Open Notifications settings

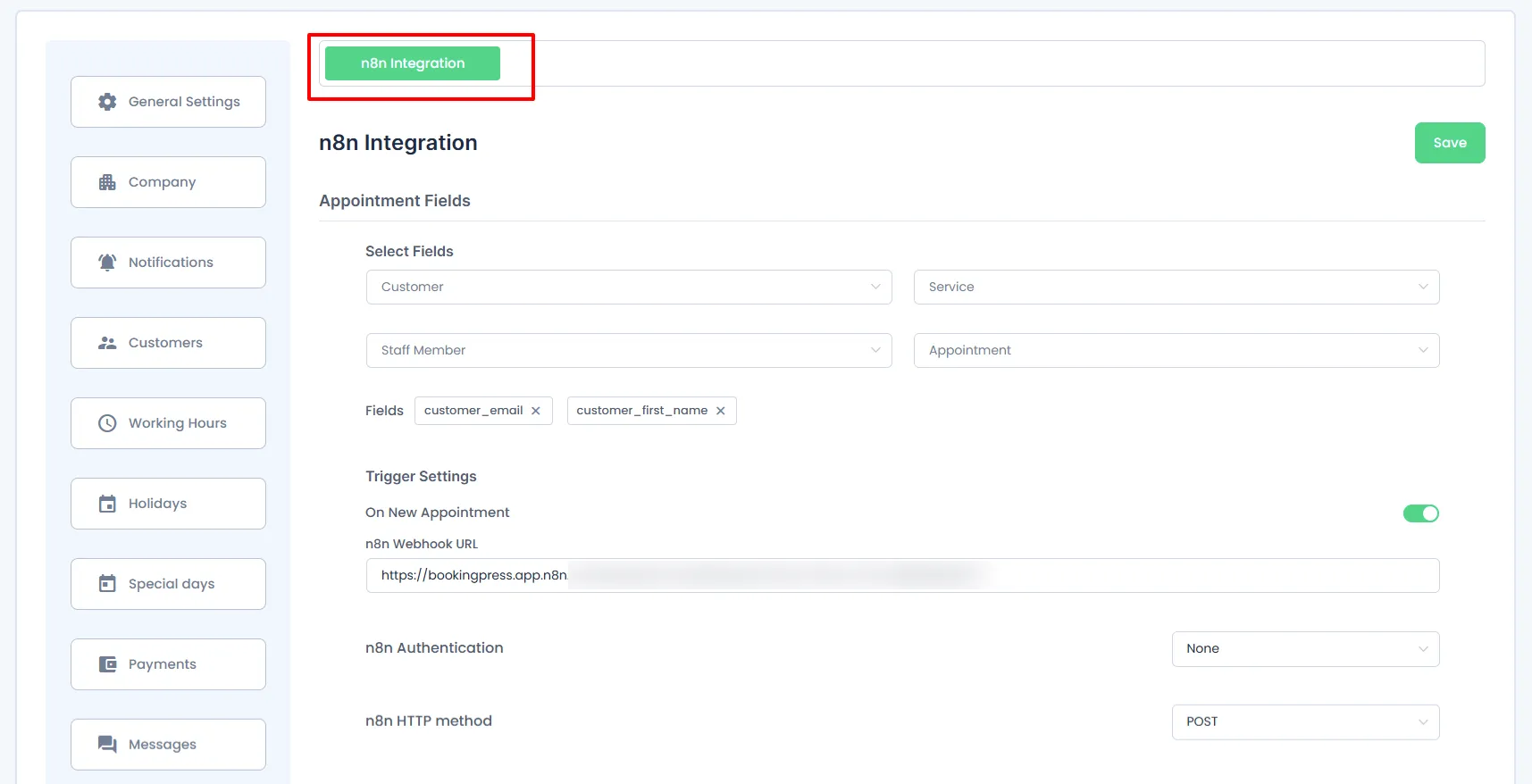168,263
